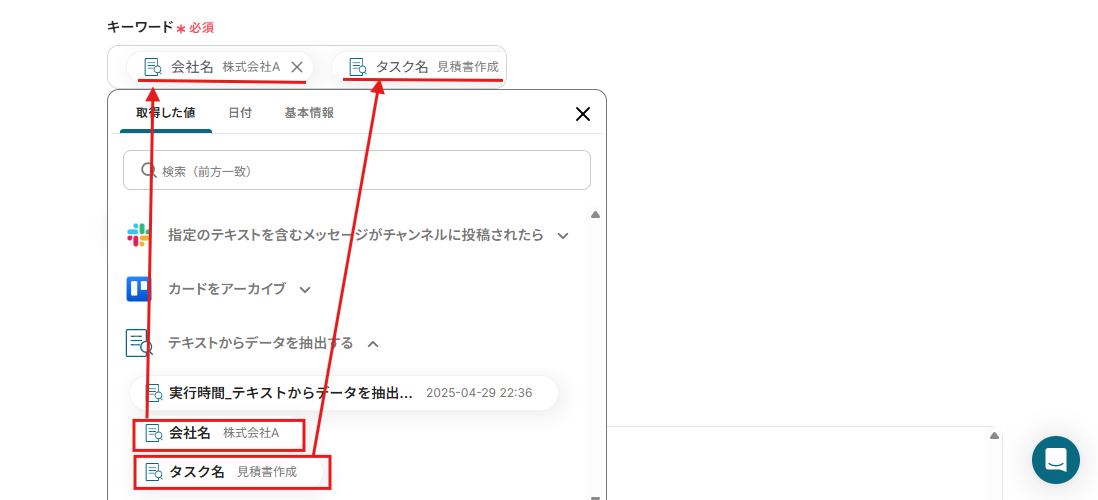Open the 日付 tab
The height and width of the screenshot is (500, 1098).
click(240, 113)
